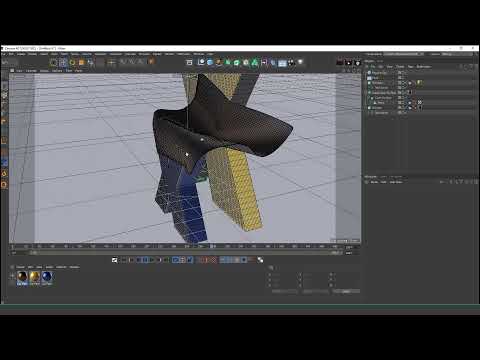This screenshot has width=480, height=360.
Task: Open middle dropdown in Coordinate Manager
Action: (315, 291)
